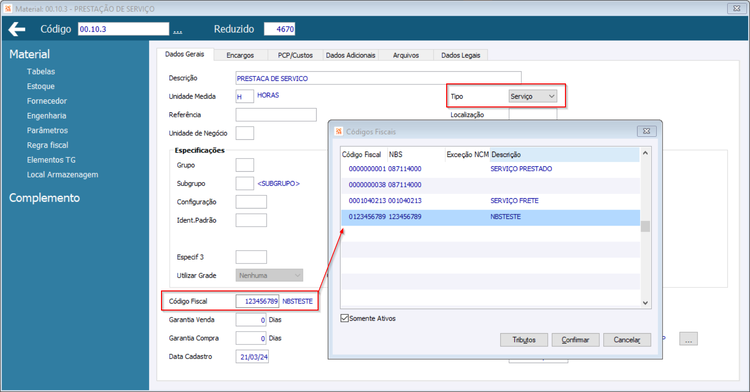Click the Códigos Fiscais dialog icon
This screenshot has width=750, height=392.
point(339,131)
